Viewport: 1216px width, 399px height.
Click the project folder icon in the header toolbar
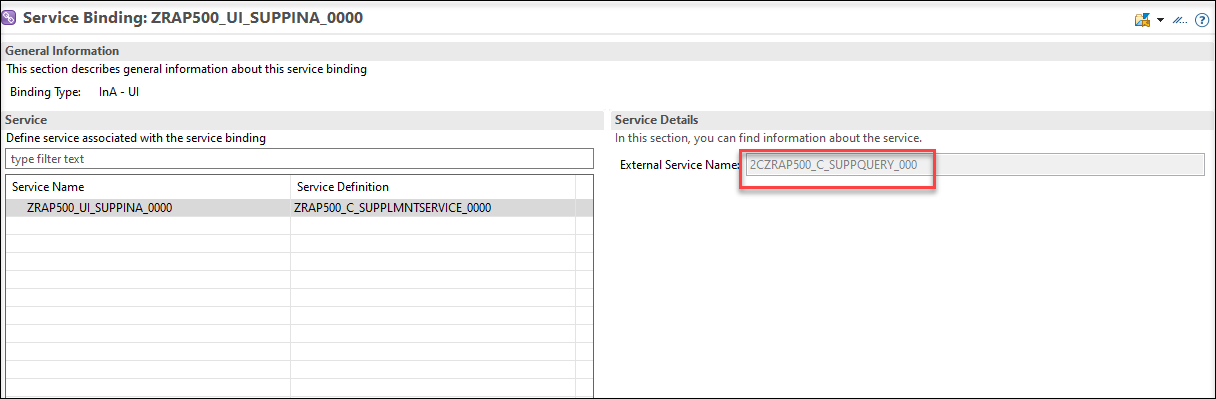tap(1142, 19)
